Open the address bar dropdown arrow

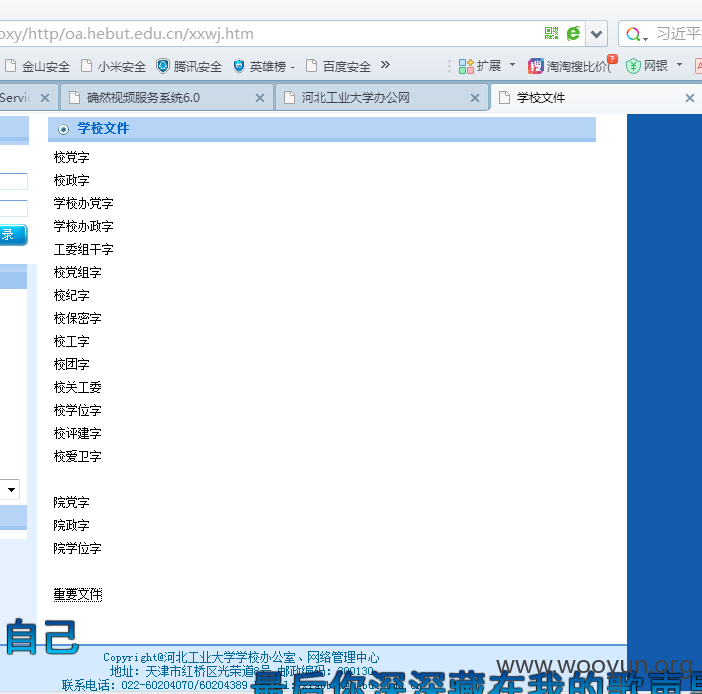(596, 34)
